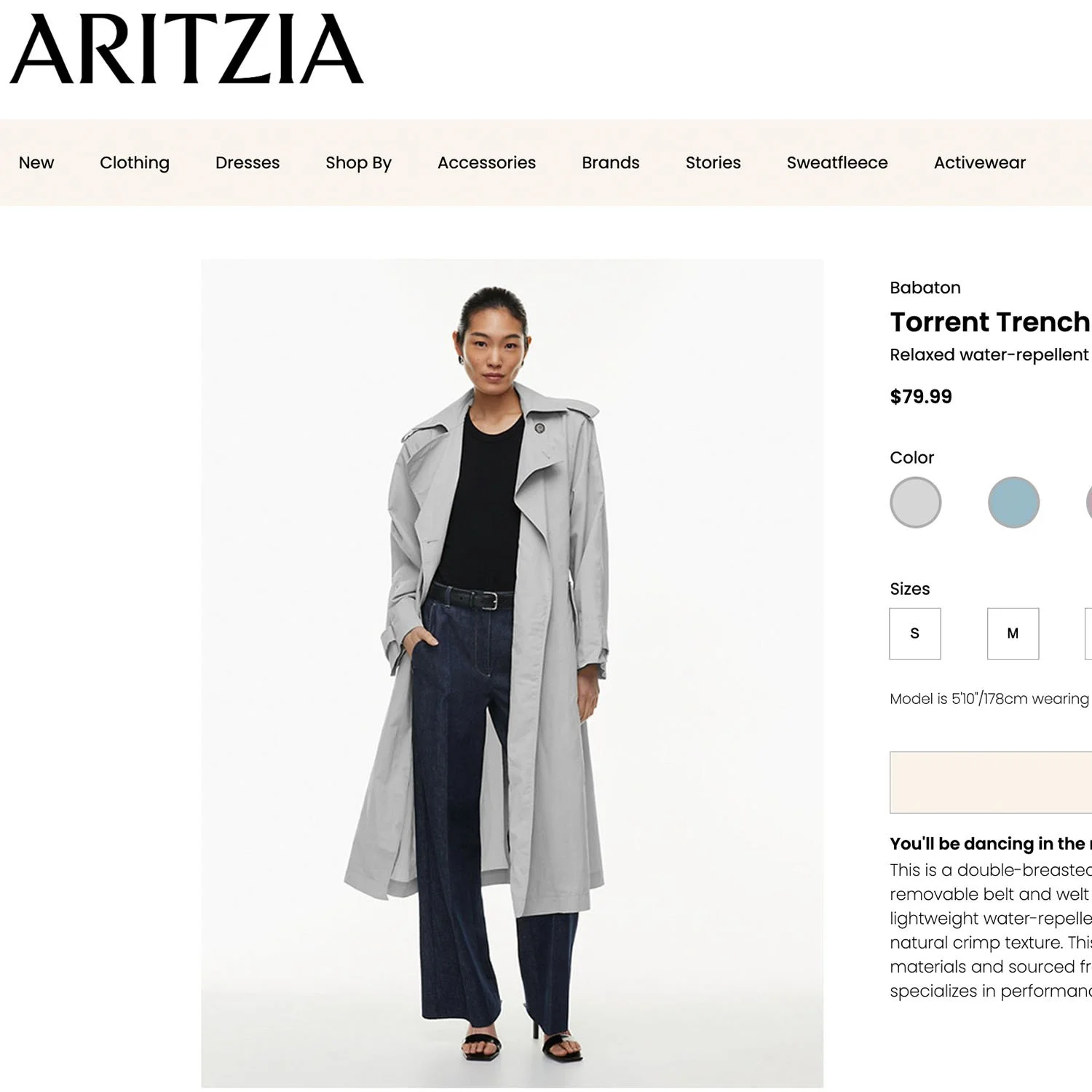Open the Sweatfleece category
This screenshot has width=1092, height=1092.
837,162
